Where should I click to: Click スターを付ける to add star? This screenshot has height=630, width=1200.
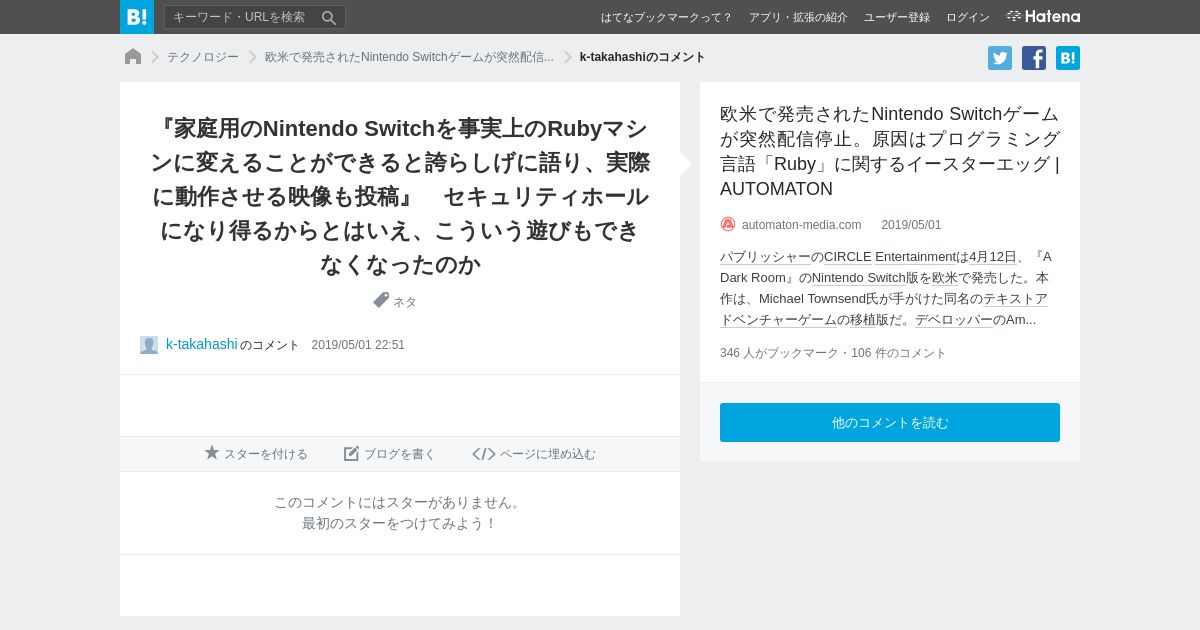coord(256,454)
